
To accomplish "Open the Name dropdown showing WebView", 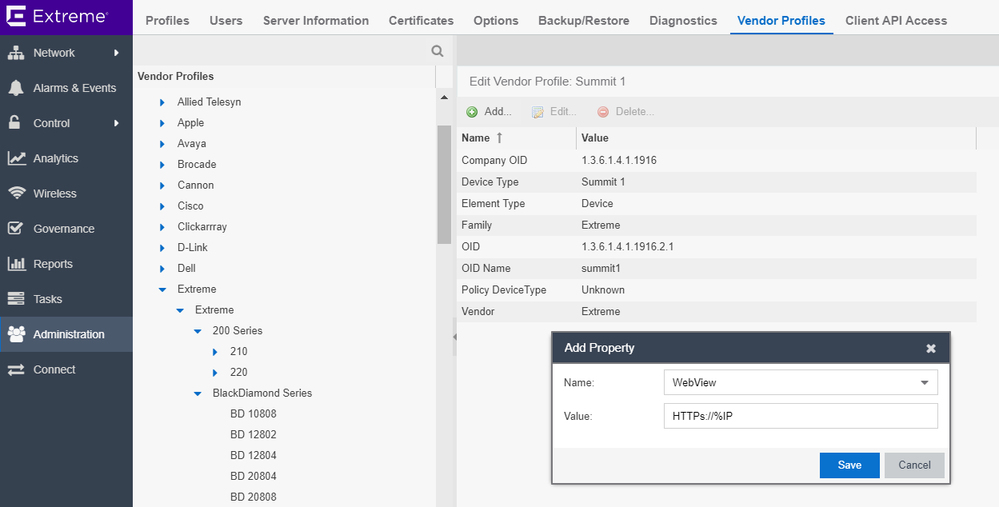I will [x=924, y=382].
